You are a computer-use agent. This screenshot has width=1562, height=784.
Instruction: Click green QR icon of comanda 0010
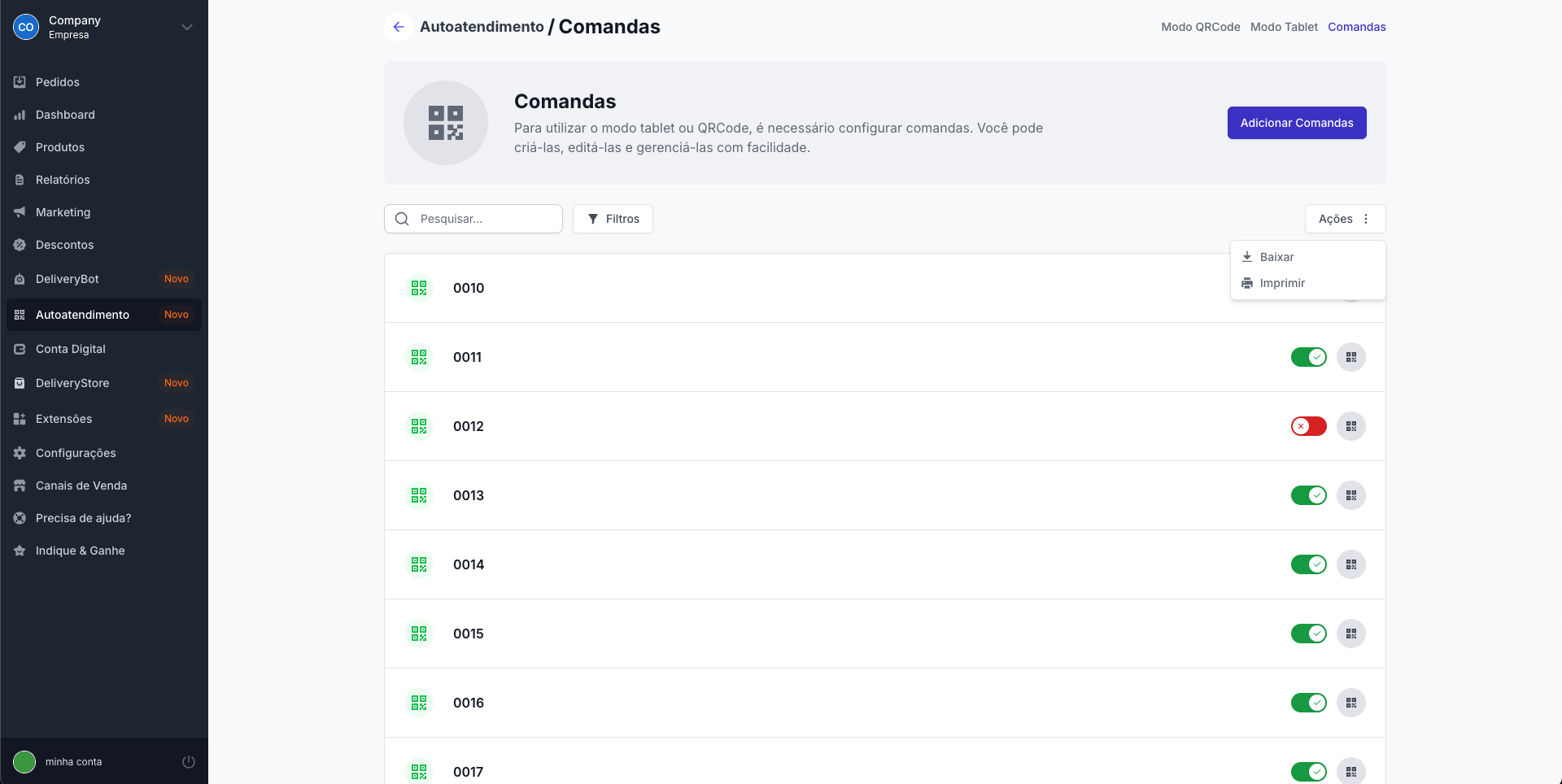[x=419, y=288]
